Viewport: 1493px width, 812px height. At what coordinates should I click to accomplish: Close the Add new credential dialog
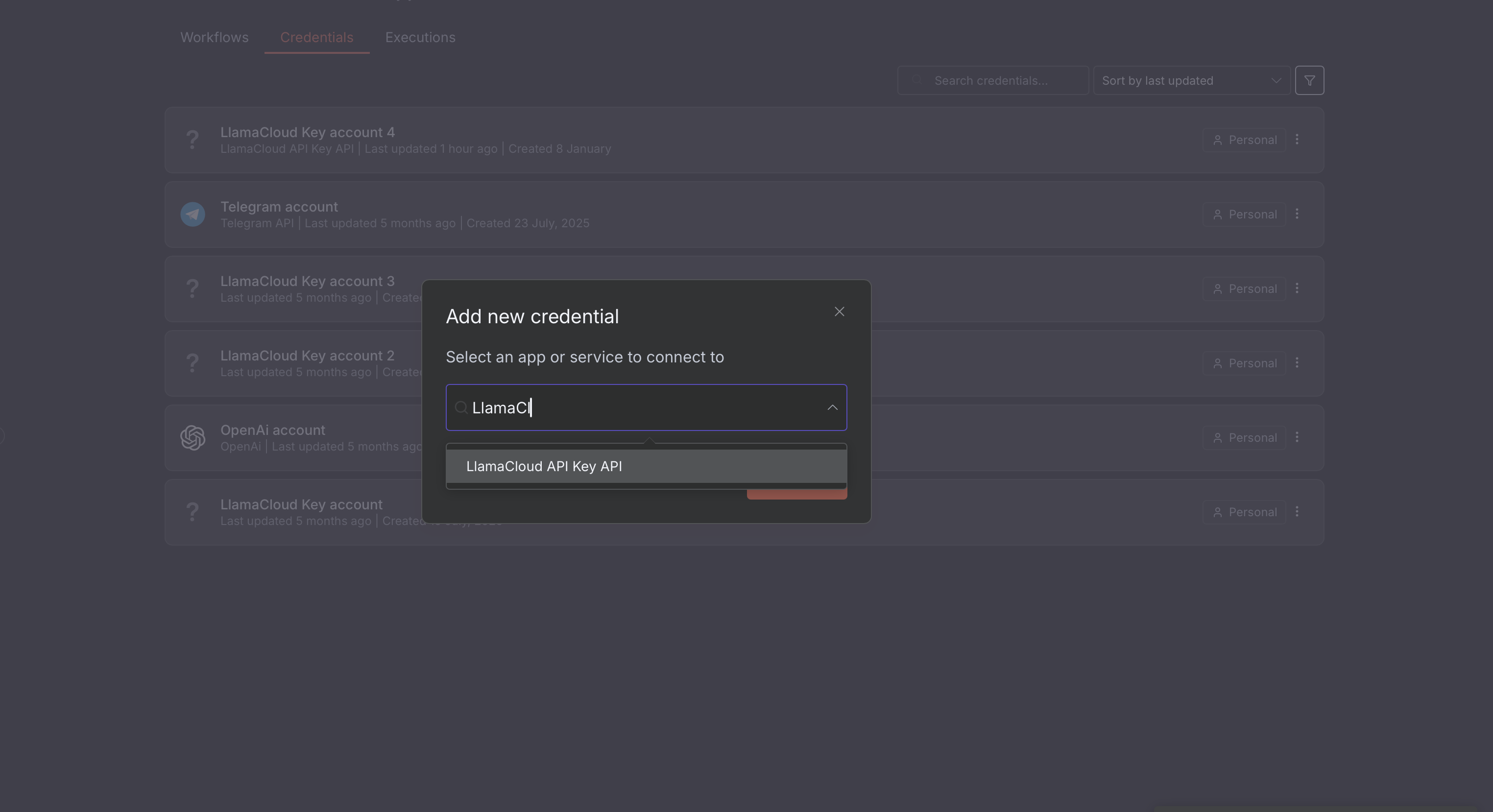tap(839, 312)
